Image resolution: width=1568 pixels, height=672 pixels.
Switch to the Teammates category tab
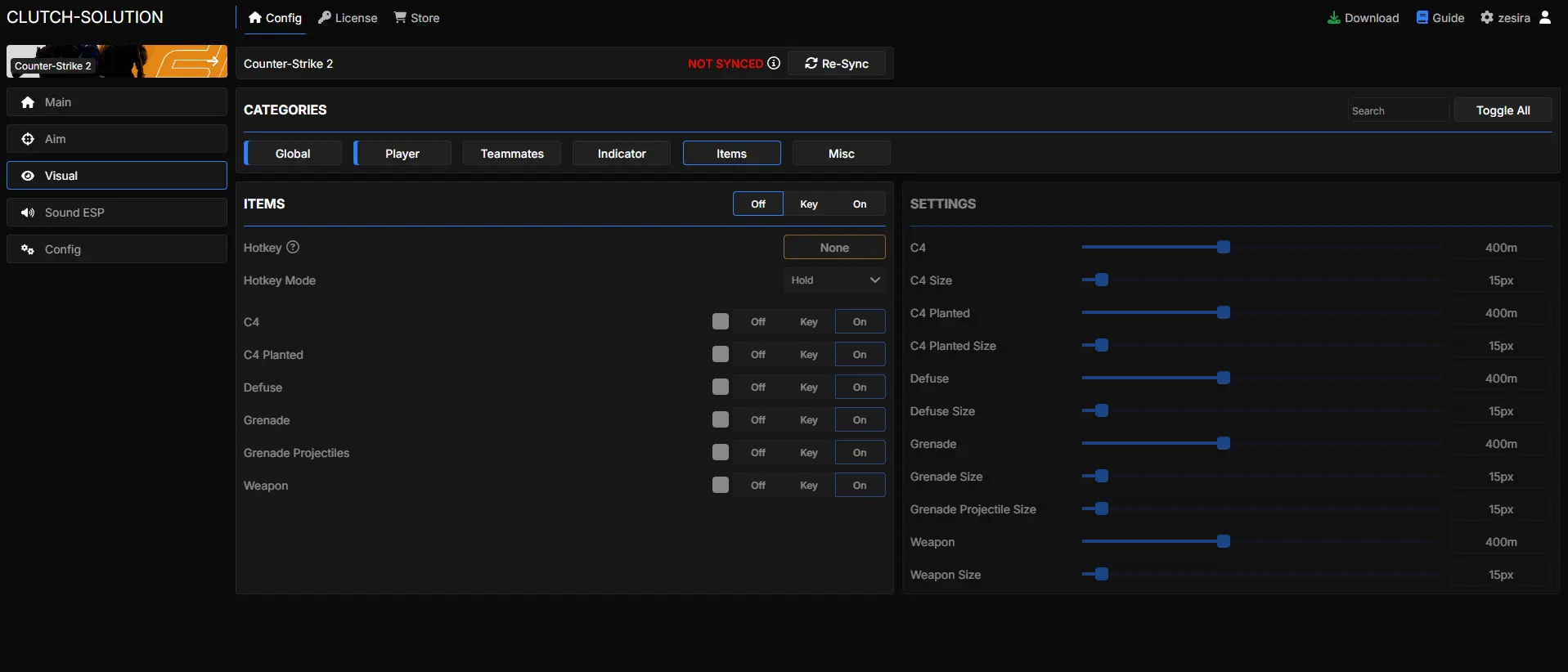[x=512, y=154]
